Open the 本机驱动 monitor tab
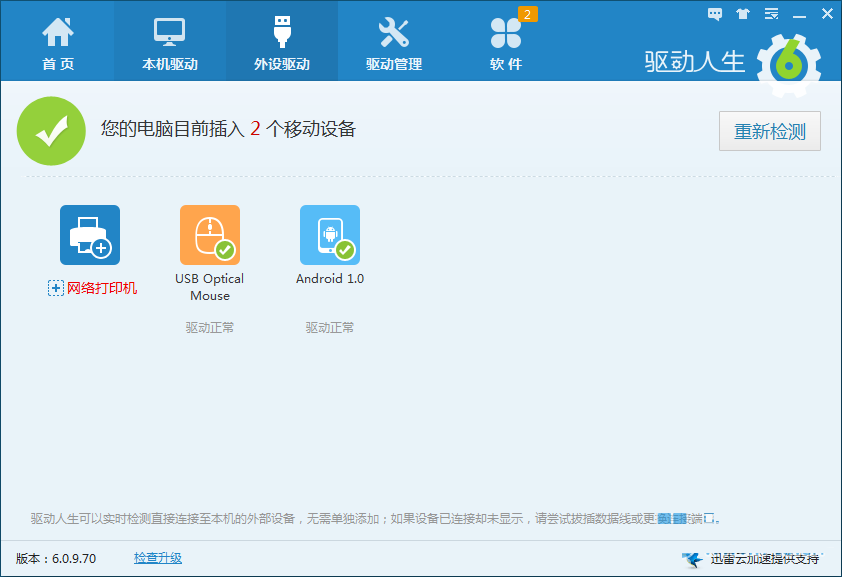Image resolution: width=842 pixels, height=577 pixels. (x=169, y=33)
